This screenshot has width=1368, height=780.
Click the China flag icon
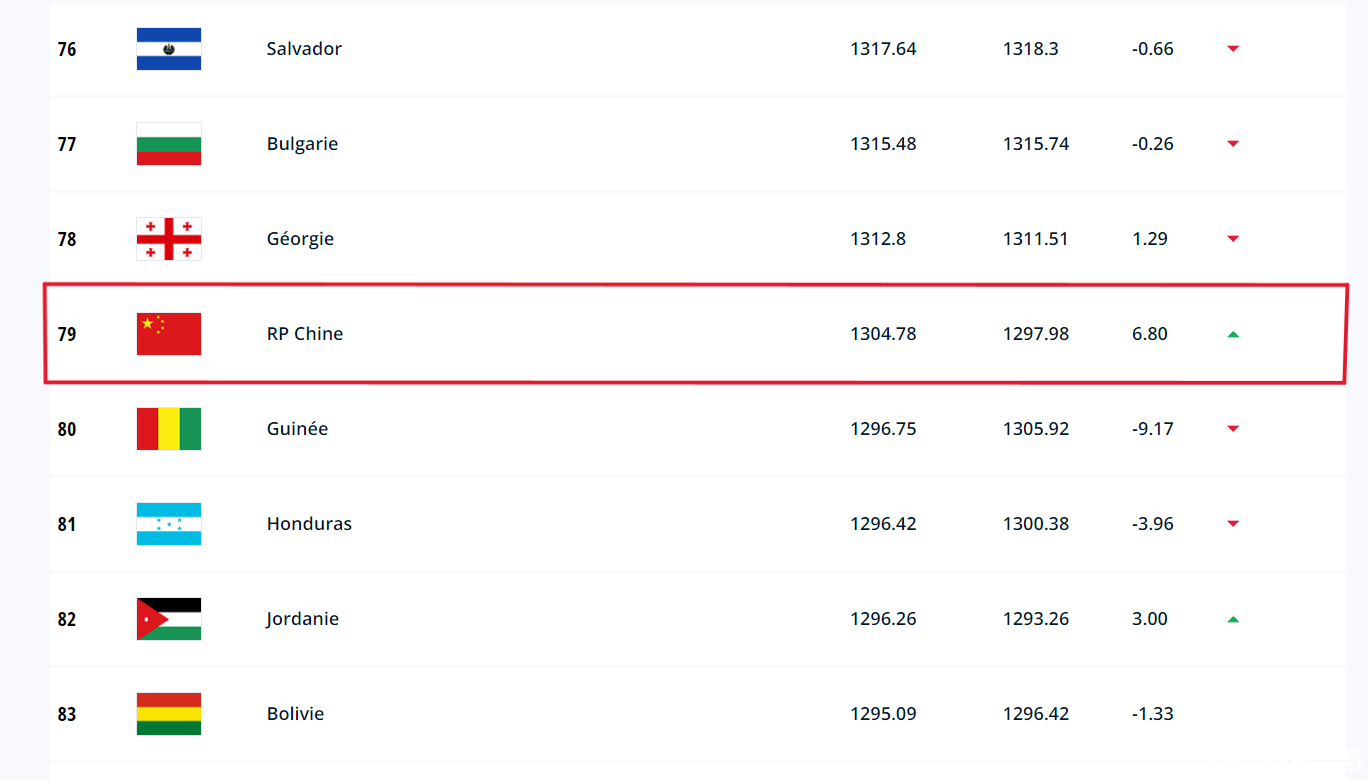coord(169,334)
